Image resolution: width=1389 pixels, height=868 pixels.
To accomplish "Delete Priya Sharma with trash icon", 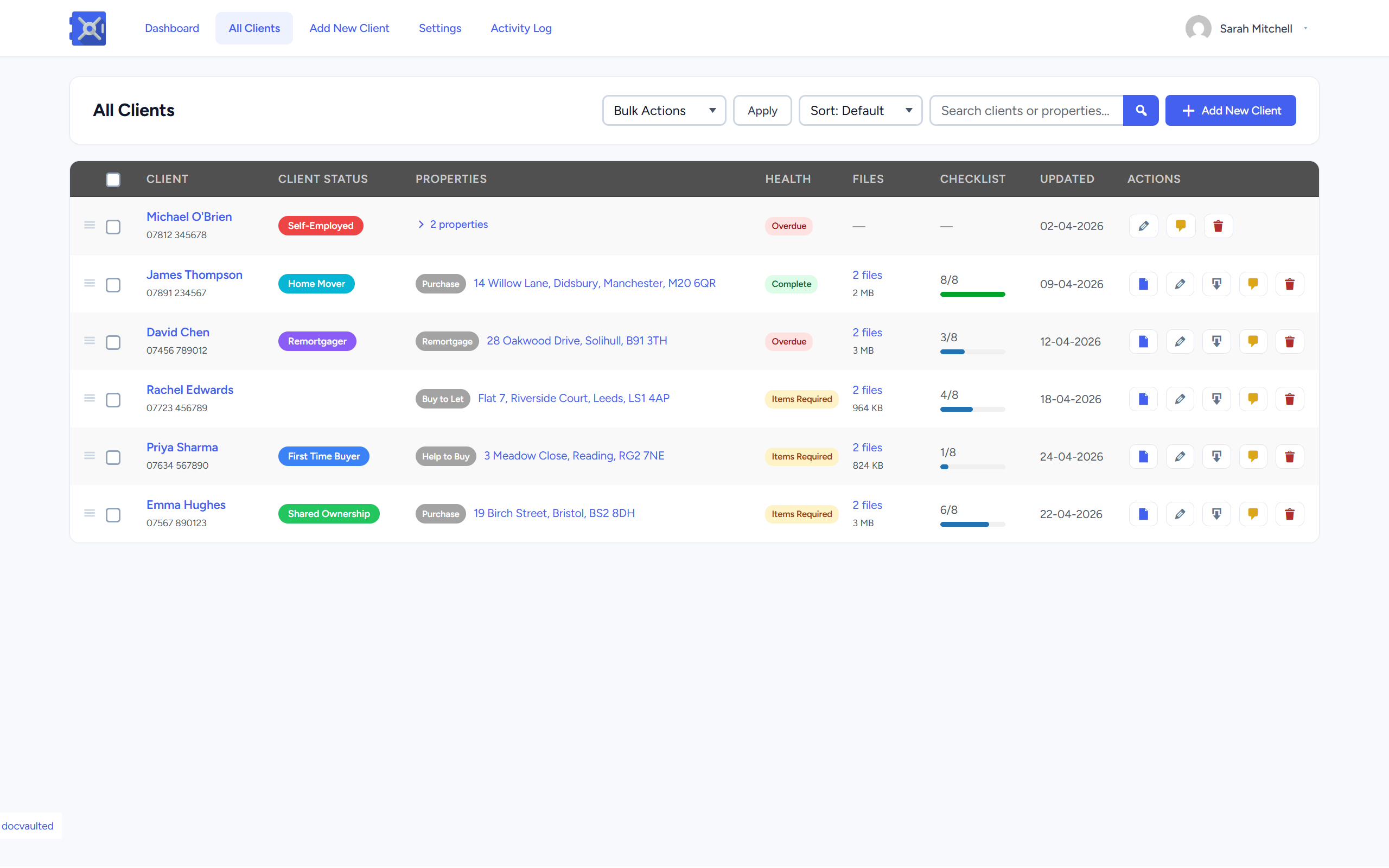I will point(1290,456).
